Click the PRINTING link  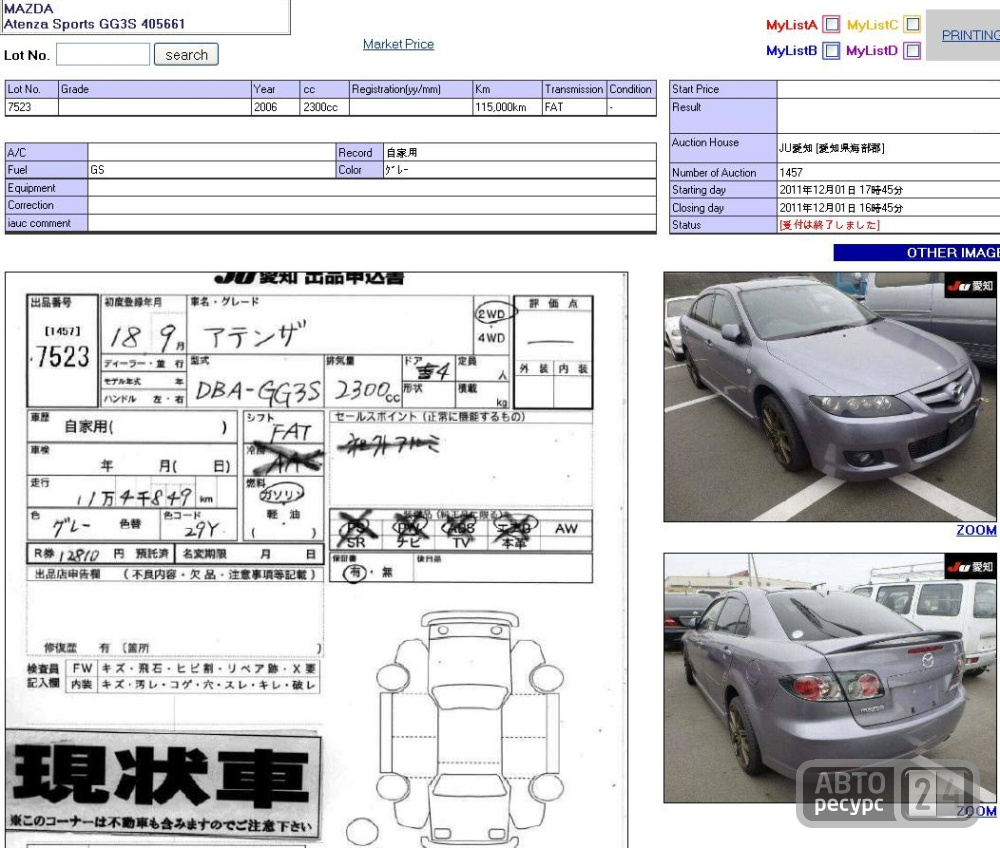tap(971, 35)
